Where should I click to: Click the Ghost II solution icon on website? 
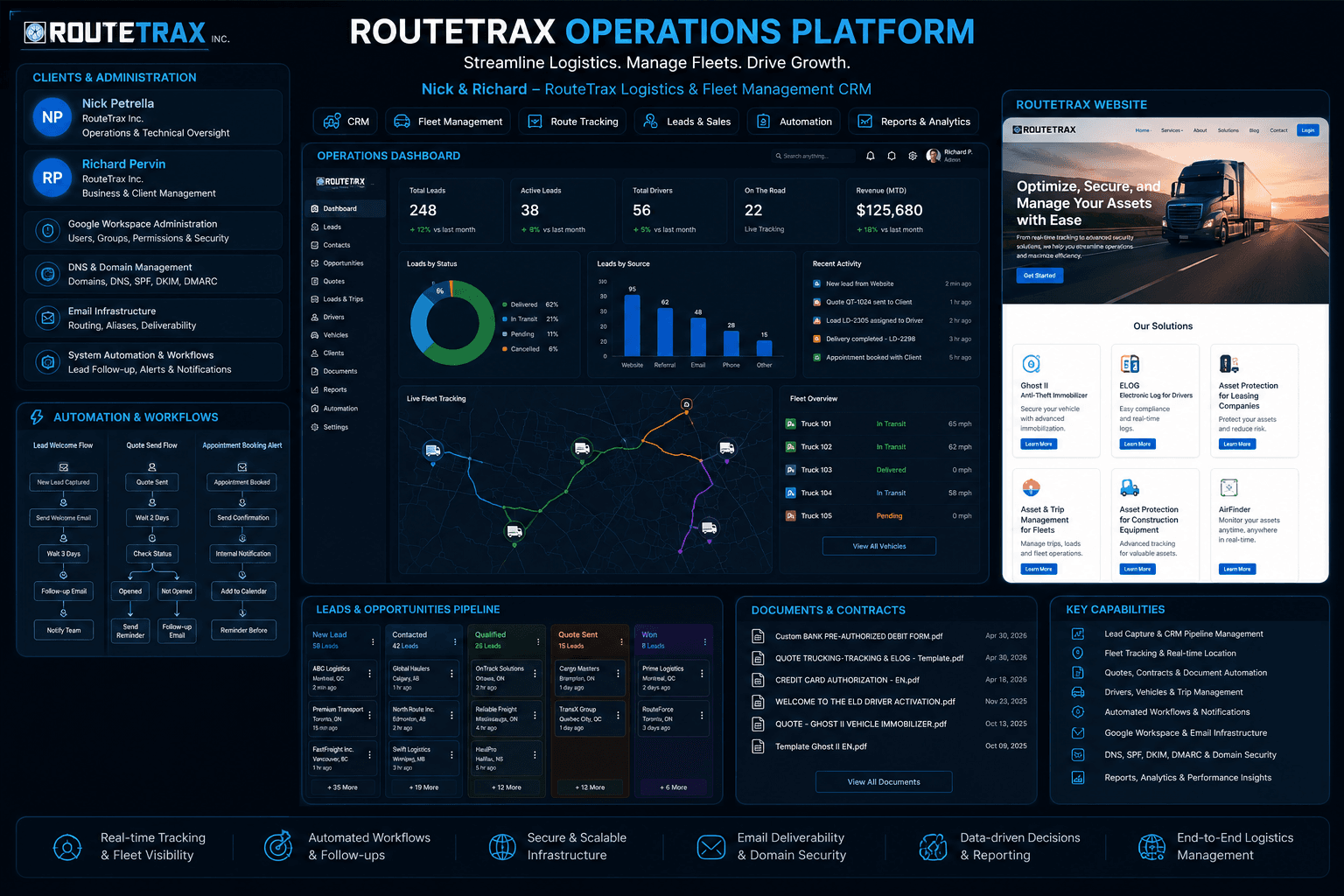click(1032, 363)
